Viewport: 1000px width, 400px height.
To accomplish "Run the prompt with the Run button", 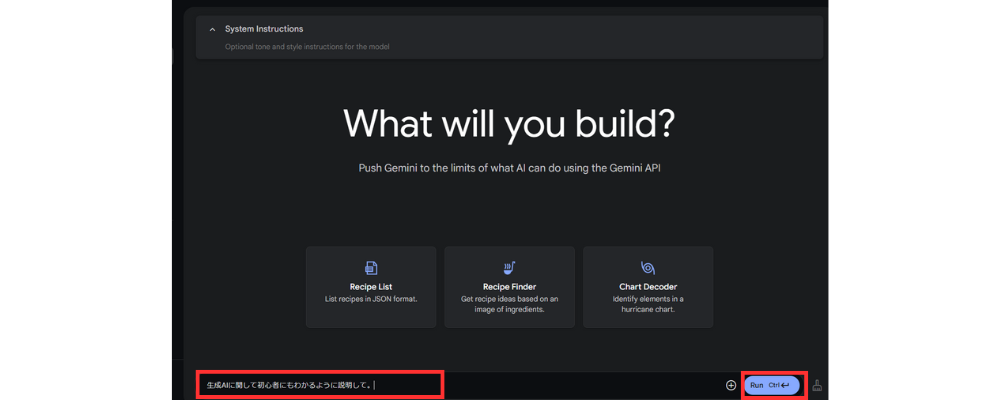I will tap(772, 385).
